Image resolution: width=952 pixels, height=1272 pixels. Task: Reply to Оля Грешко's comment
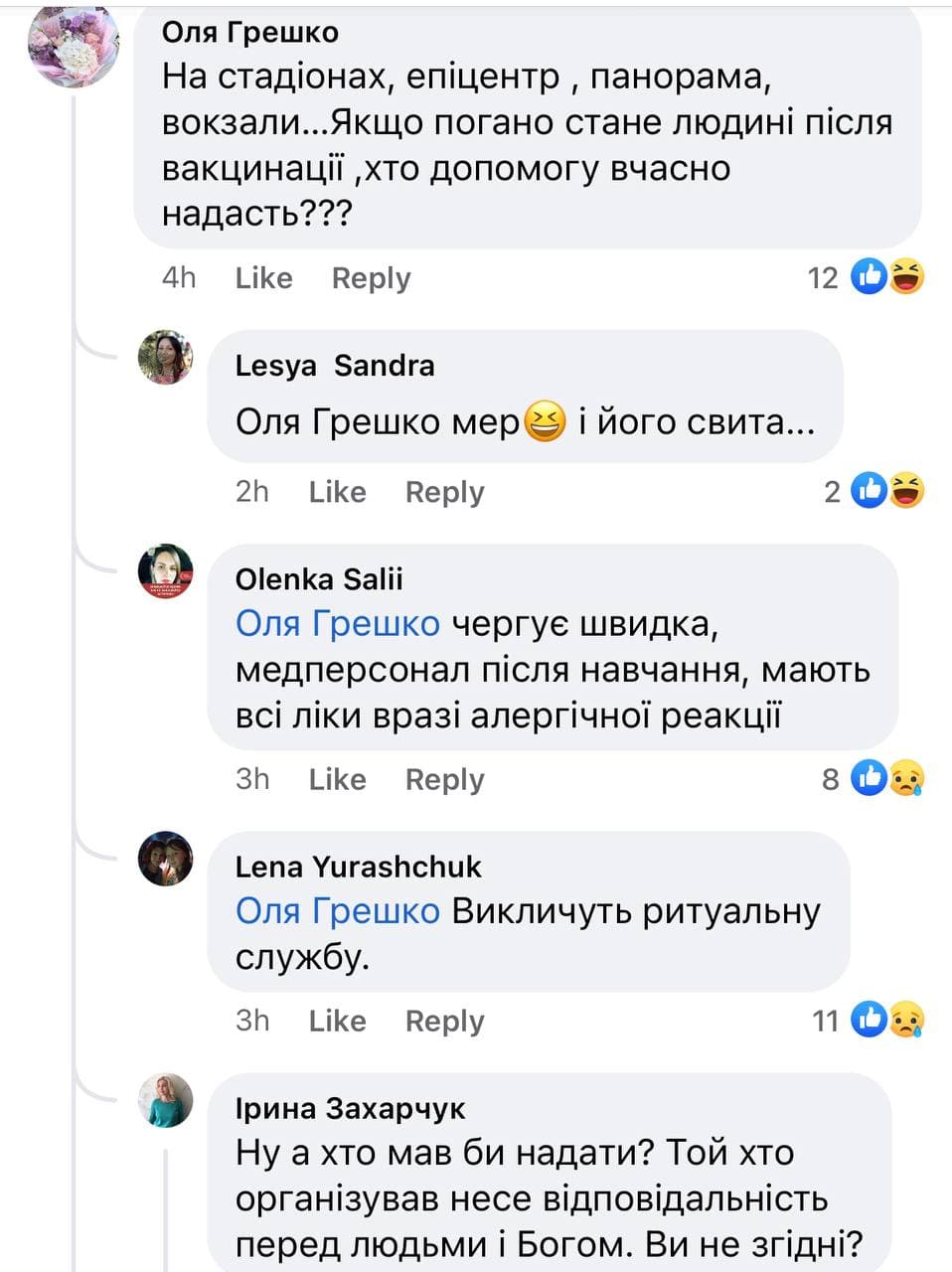tap(371, 278)
